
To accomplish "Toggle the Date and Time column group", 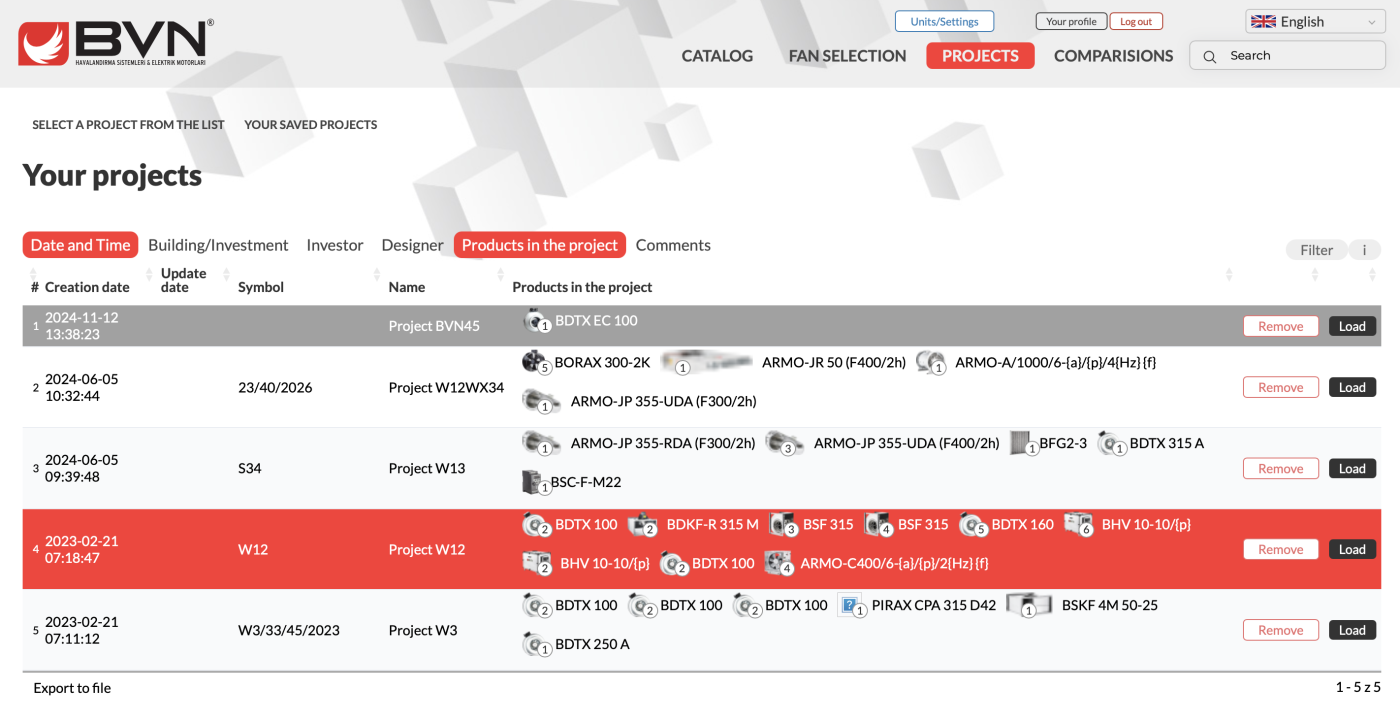I will [x=80, y=245].
